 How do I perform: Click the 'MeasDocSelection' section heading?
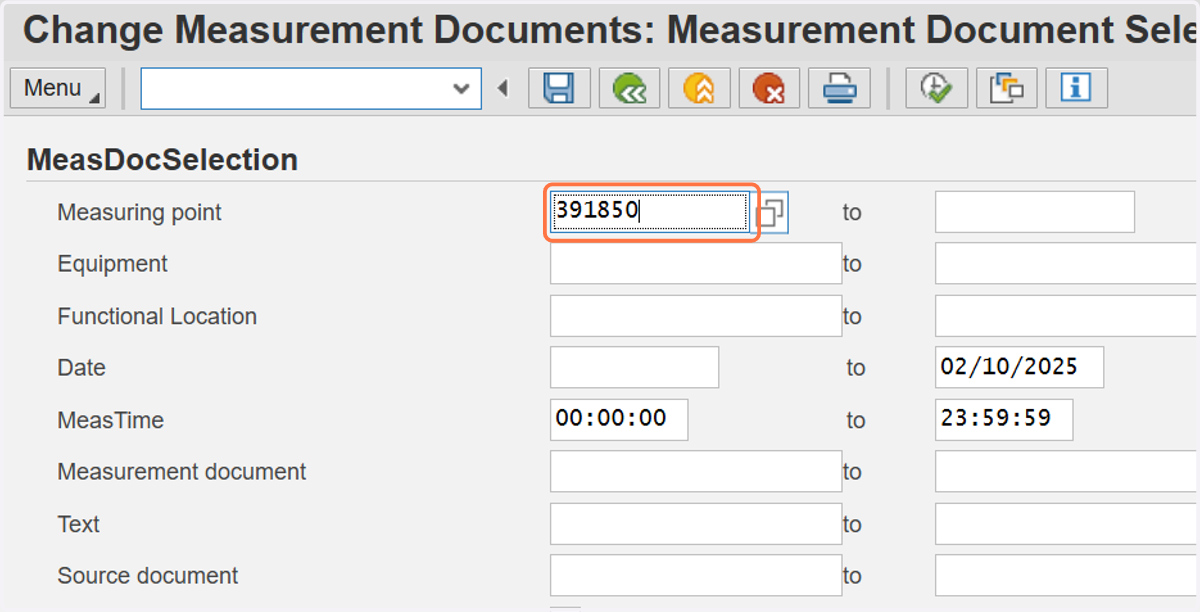[x=162, y=160]
